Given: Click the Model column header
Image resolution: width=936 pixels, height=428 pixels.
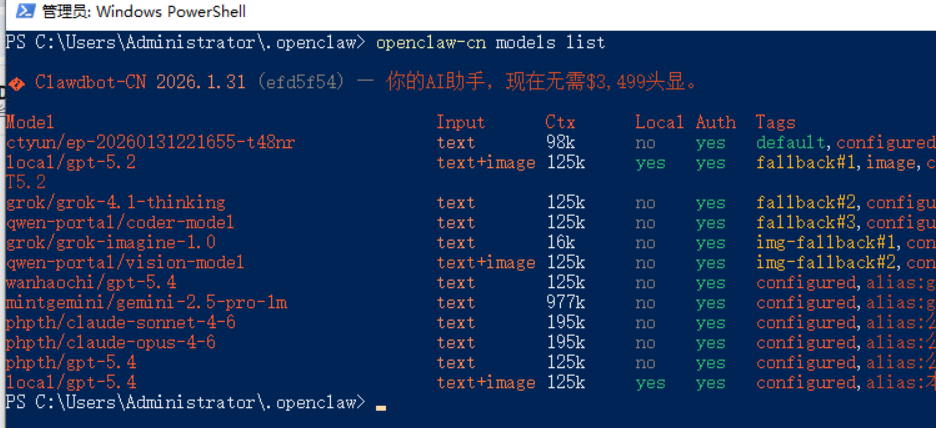Looking at the screenshot, I should tap(30, 122).
